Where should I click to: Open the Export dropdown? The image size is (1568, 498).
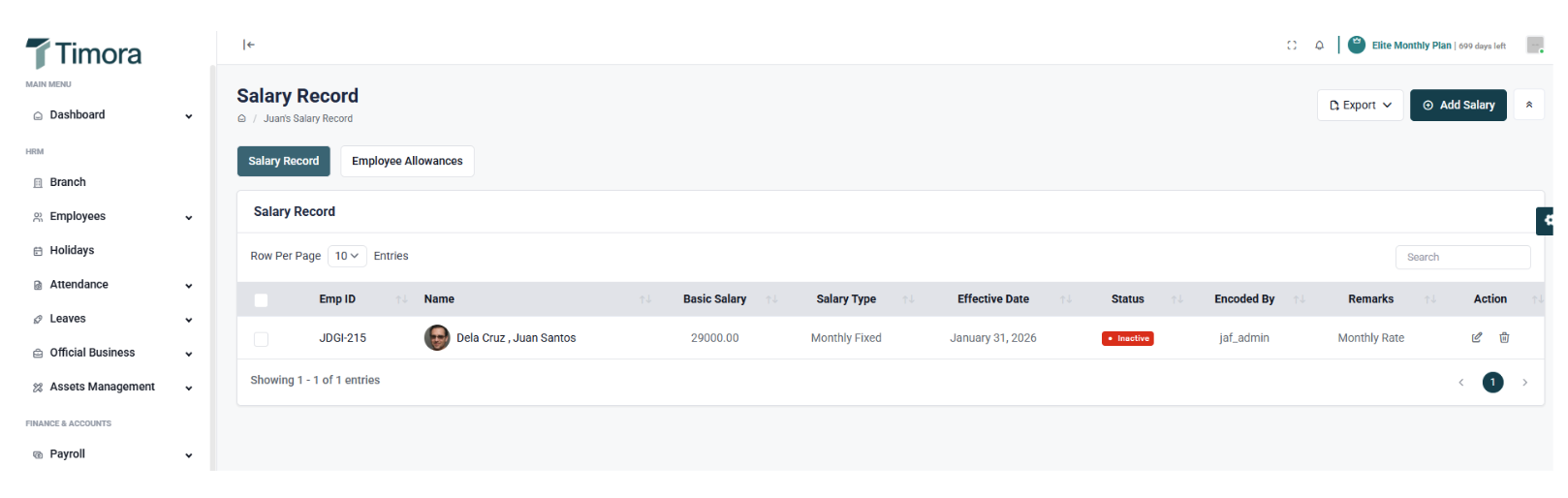click(x=1360, y=106)
